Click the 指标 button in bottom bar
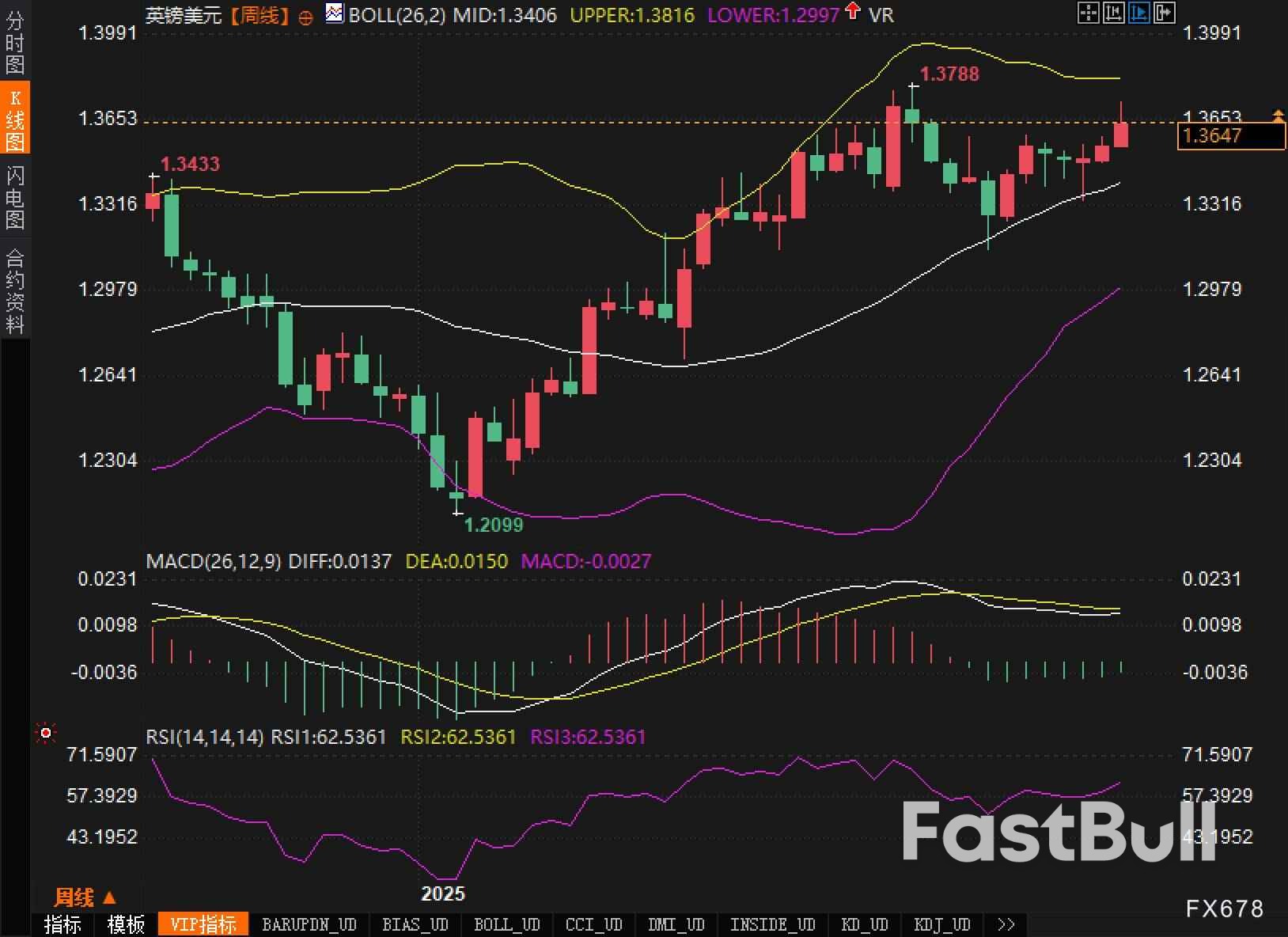The width and height of the screenshot is (1288, 937). click(x=63, y=924)
